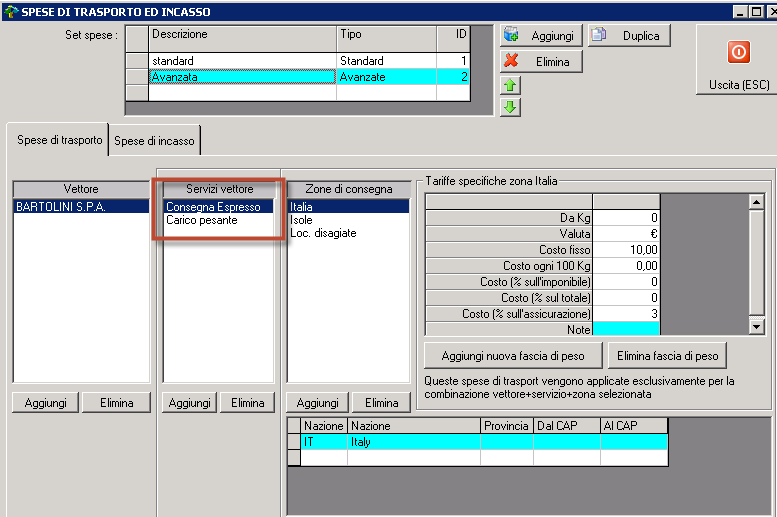
Task: Click Elimina under Vettore list
Action: tap(116, 403)
